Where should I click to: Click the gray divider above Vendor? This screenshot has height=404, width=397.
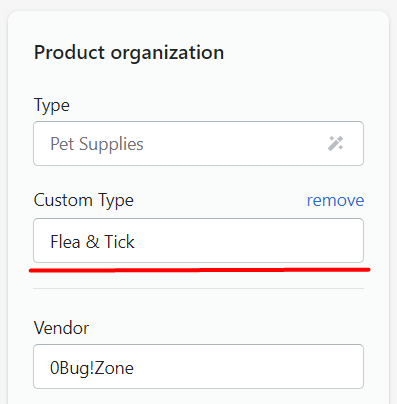(x=198, y=288)
